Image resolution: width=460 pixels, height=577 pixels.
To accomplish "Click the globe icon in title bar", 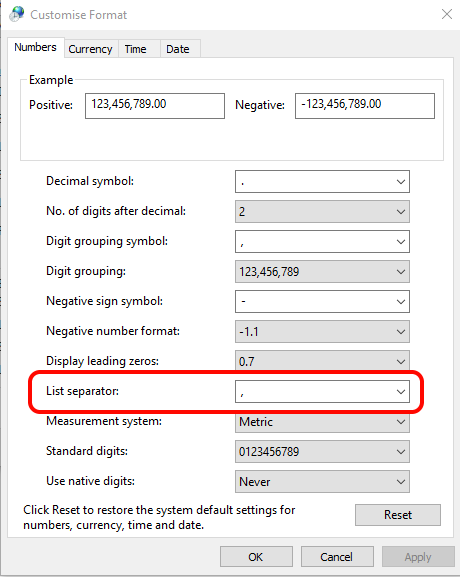I will pyautogui.click(x=17, y=14).
